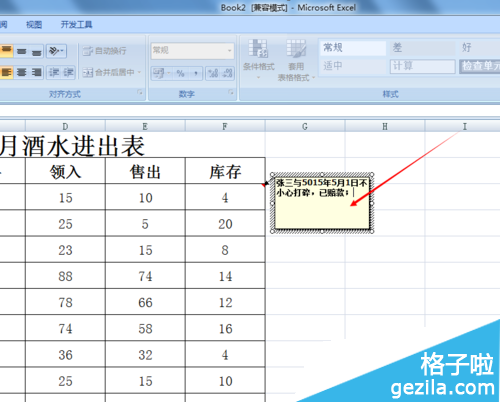Open 条件格式 conditional formatting

pos(259,59)
